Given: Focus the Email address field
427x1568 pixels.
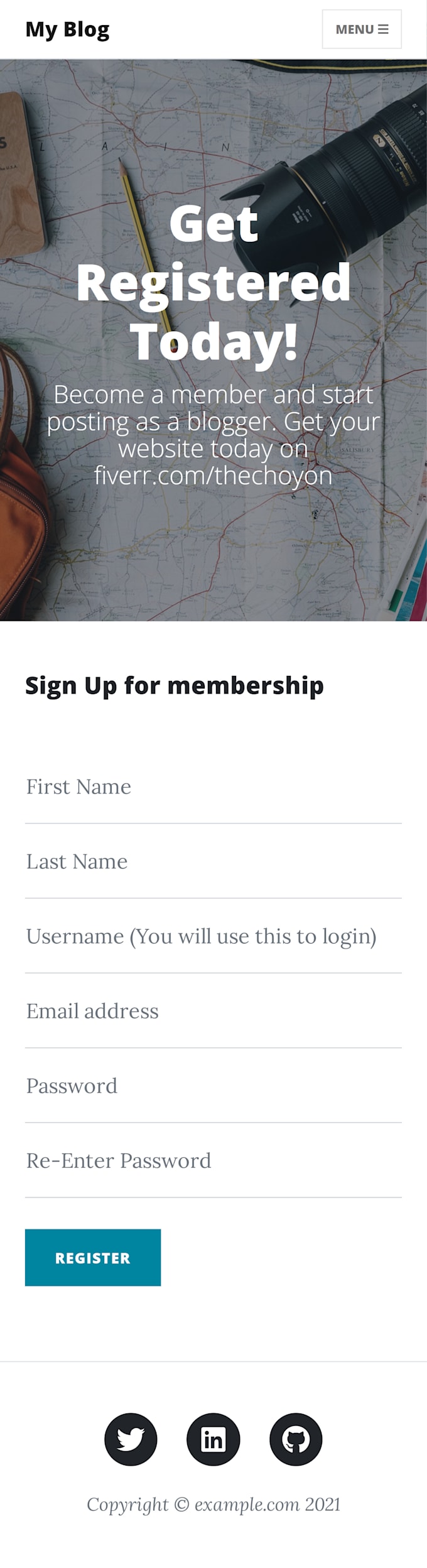Looking at the screenshot, I should pos(213,1011).
